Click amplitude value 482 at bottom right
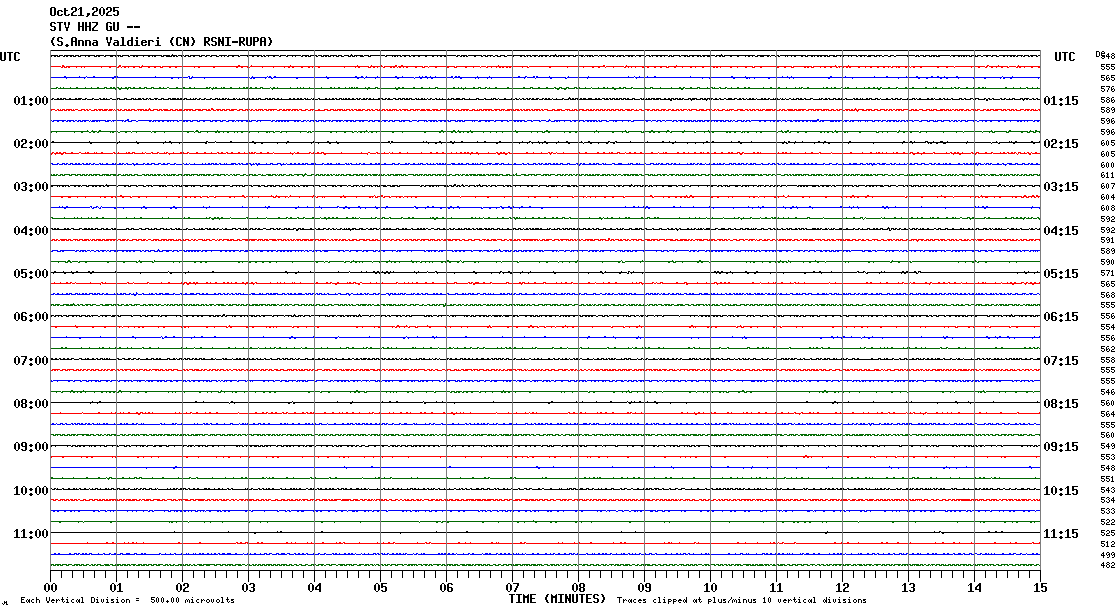This screenshot has height=614, width=1120. [x=1107, y=566]
